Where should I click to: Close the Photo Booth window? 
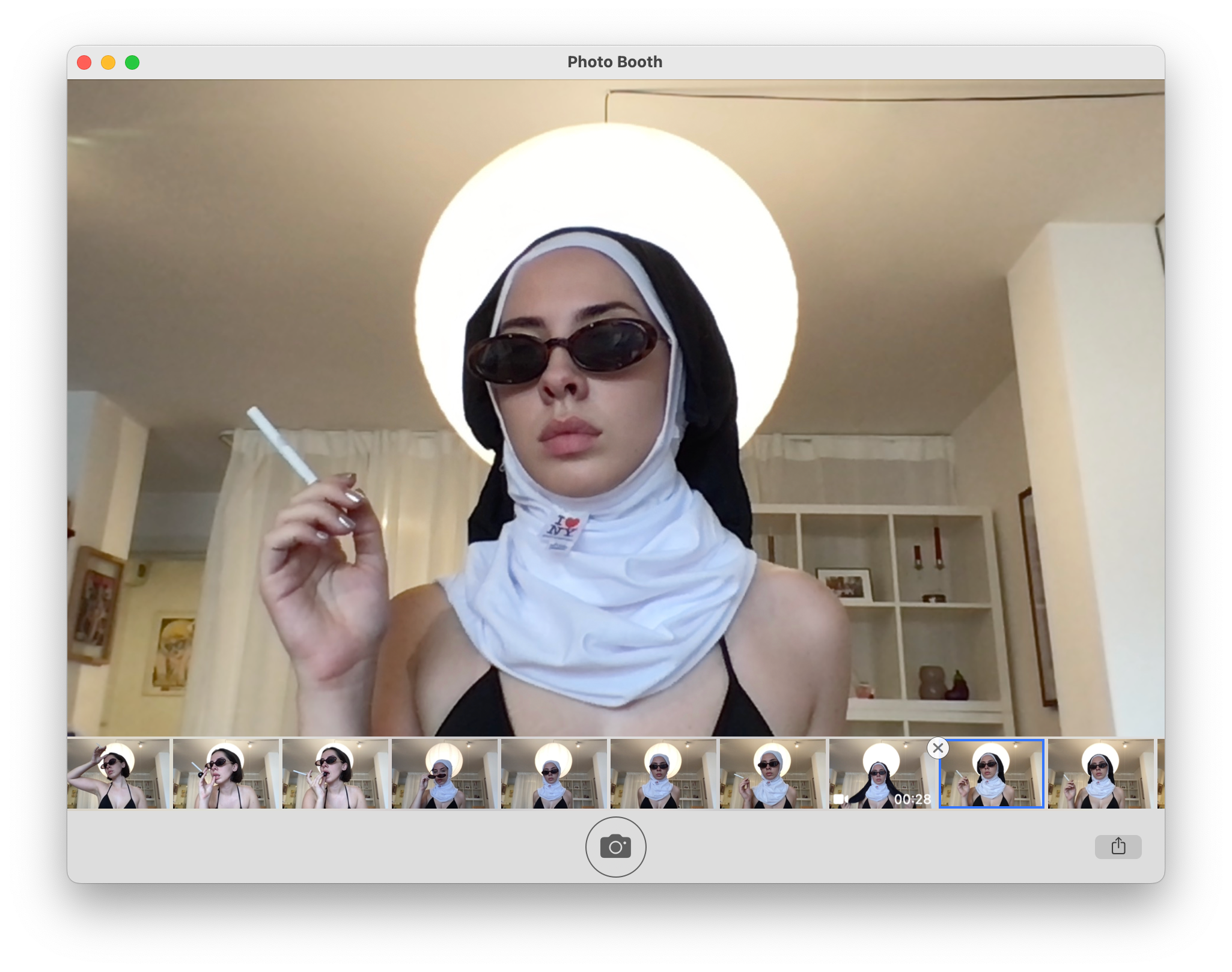(x=84, y=62)
